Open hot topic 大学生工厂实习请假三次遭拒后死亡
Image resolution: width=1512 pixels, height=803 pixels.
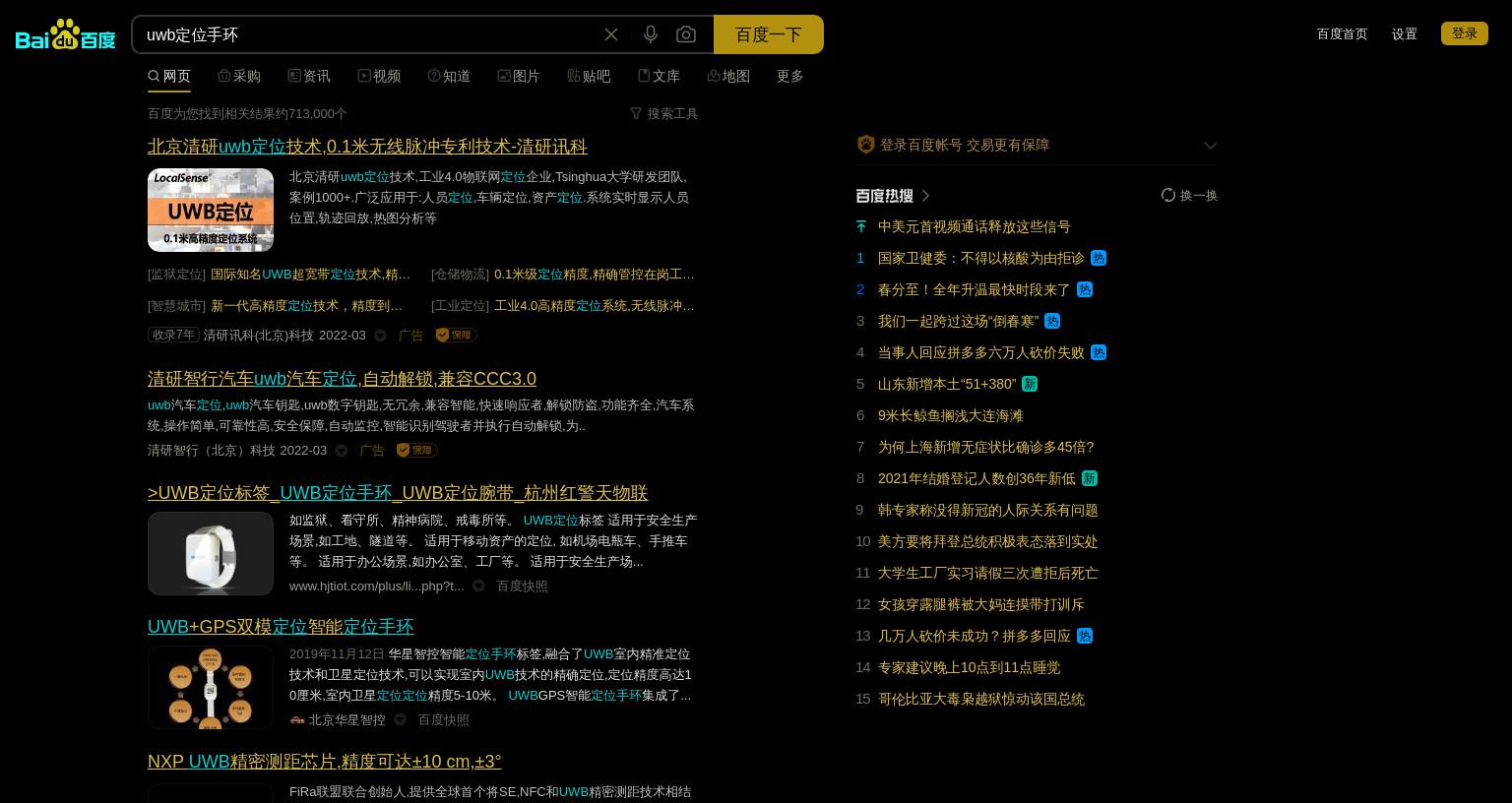[x=988, y=573]
